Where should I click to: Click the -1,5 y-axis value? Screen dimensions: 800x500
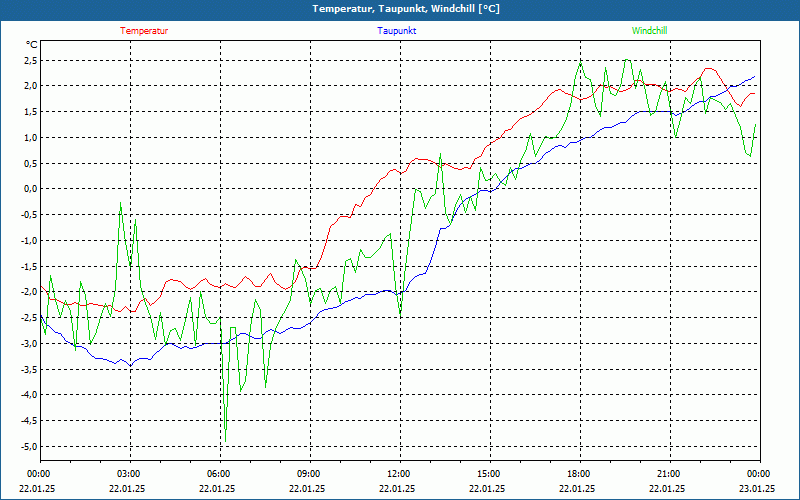pyautogui.click(x=30, y=266)
